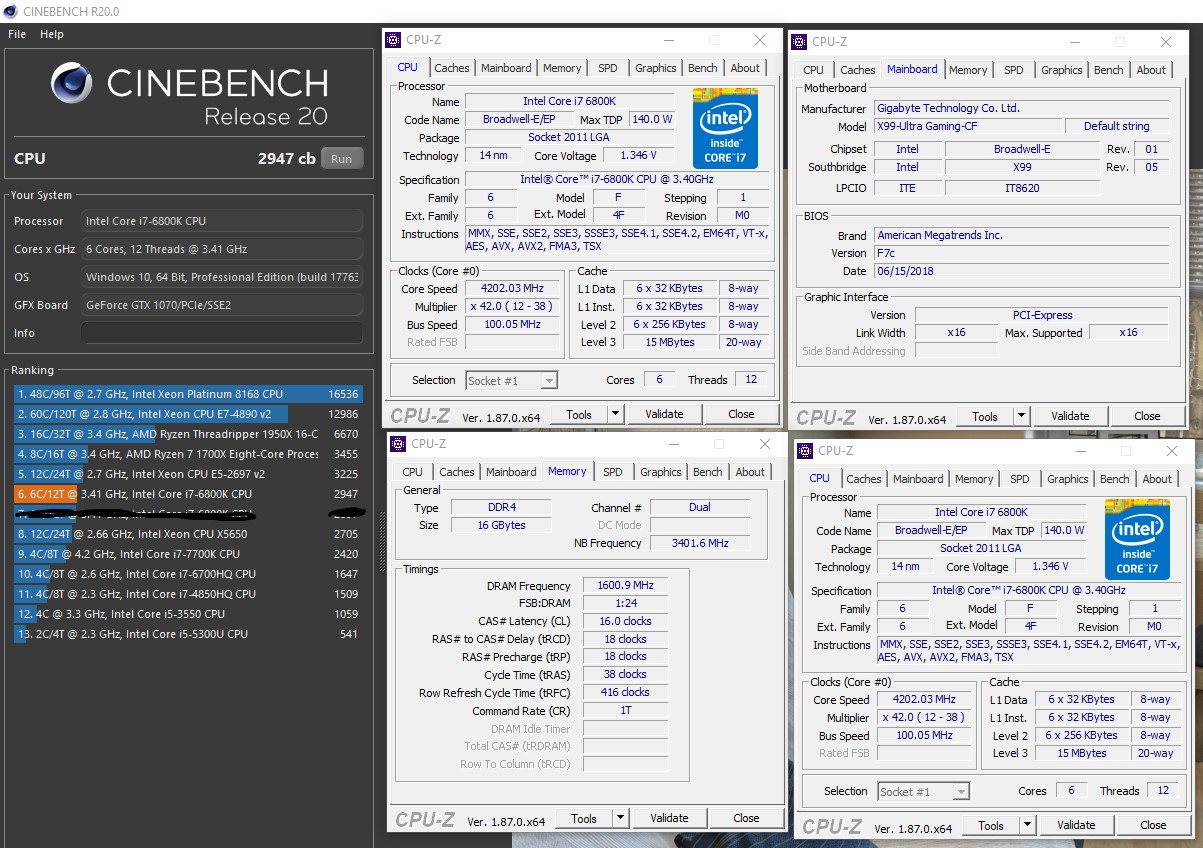This screenshot has width=1203, height=848.
Task: Open About tab in Mainboard CPU-Z window
Action: coord(1151,70)
